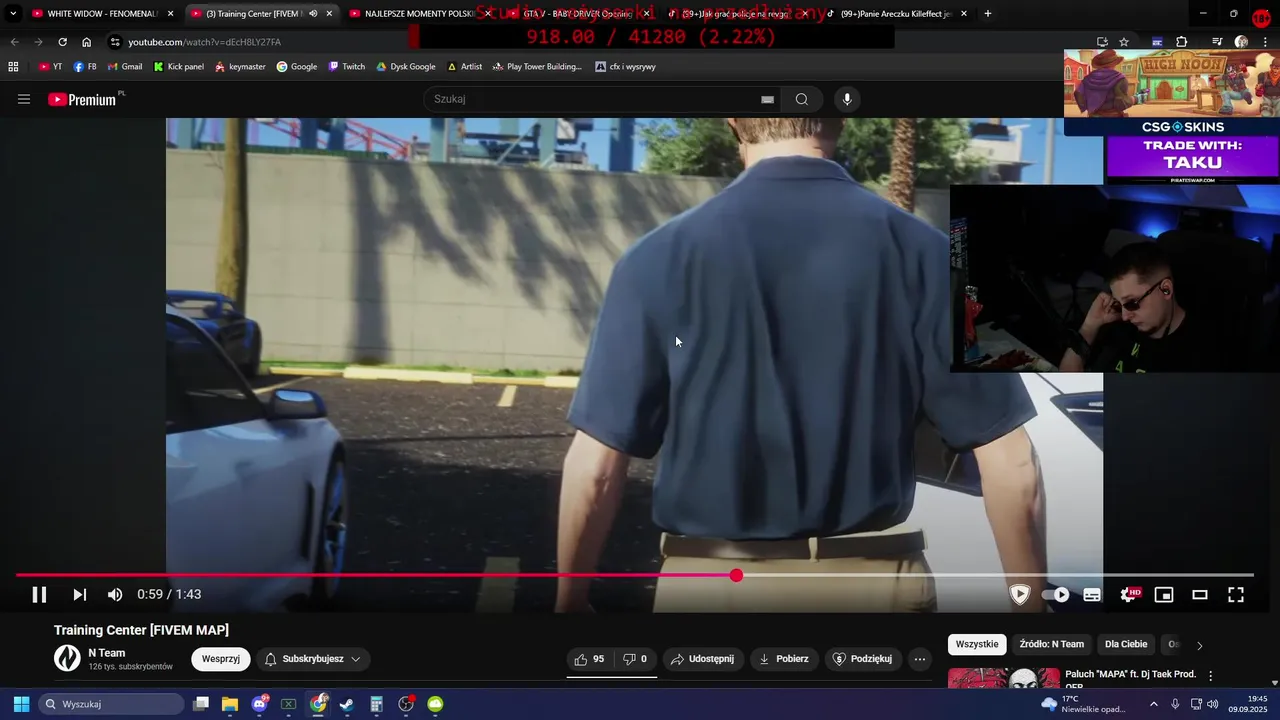Click the Podziękuj thanks button

(x=862, y=659)
